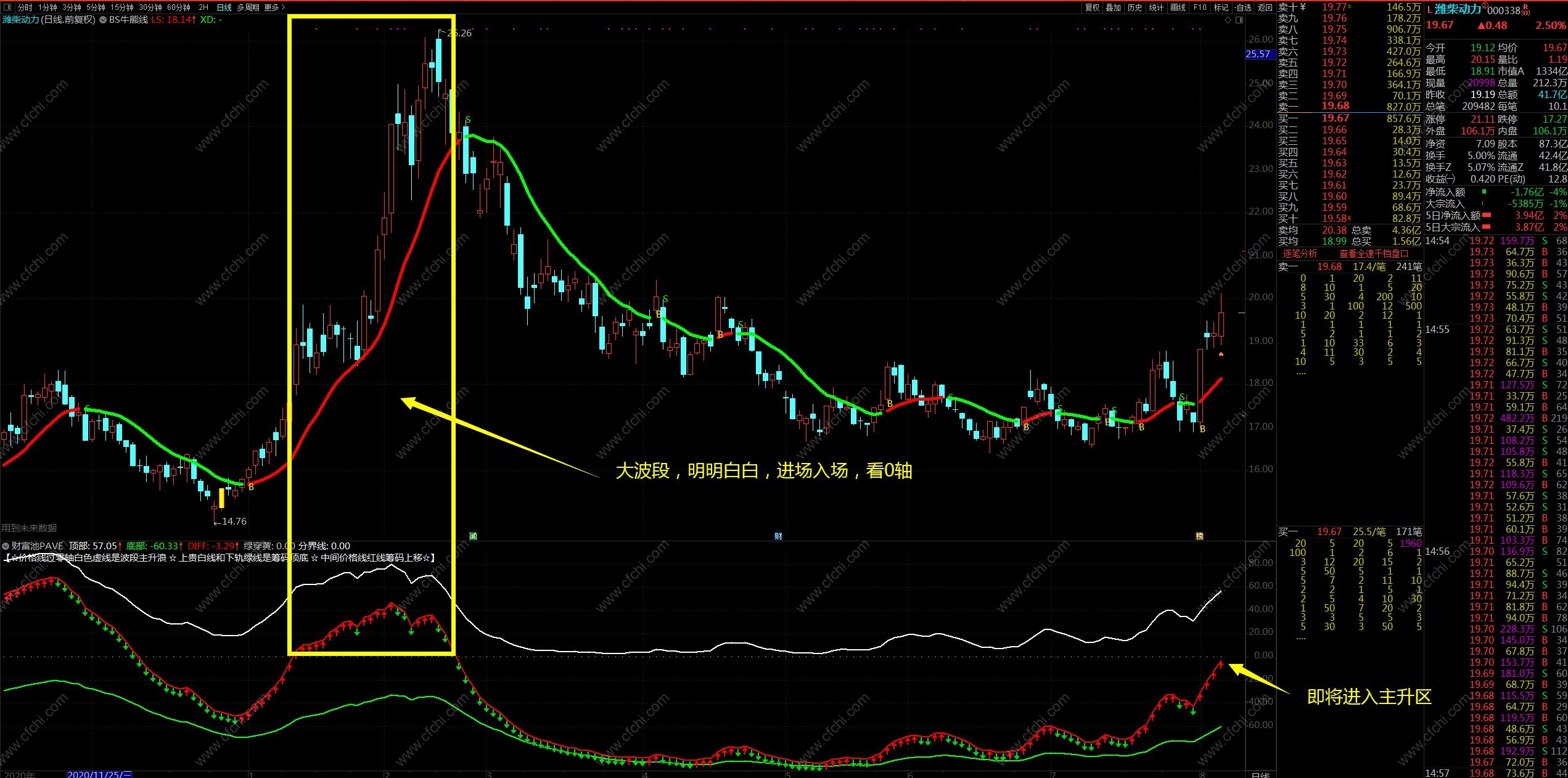
Task: Select the 60分钟 timeframe tab
Action: pos(179,7)
